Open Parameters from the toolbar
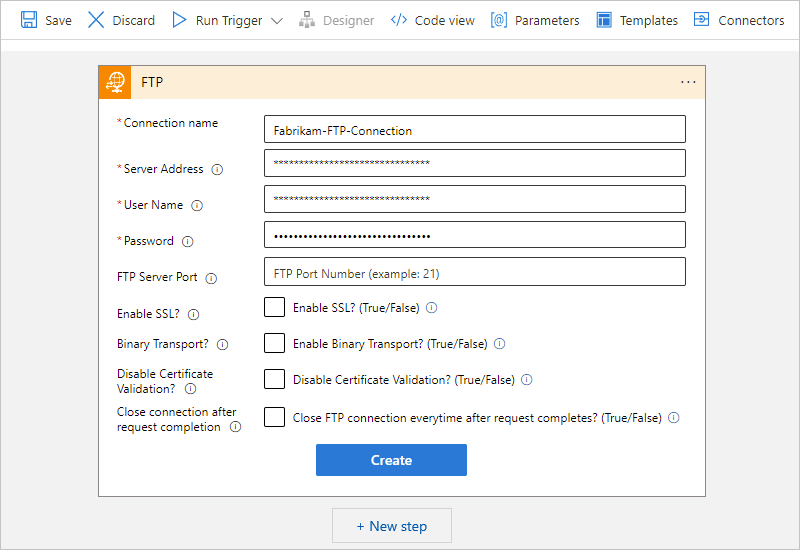This screenshot has height=550, width=800. click(535, 20)
